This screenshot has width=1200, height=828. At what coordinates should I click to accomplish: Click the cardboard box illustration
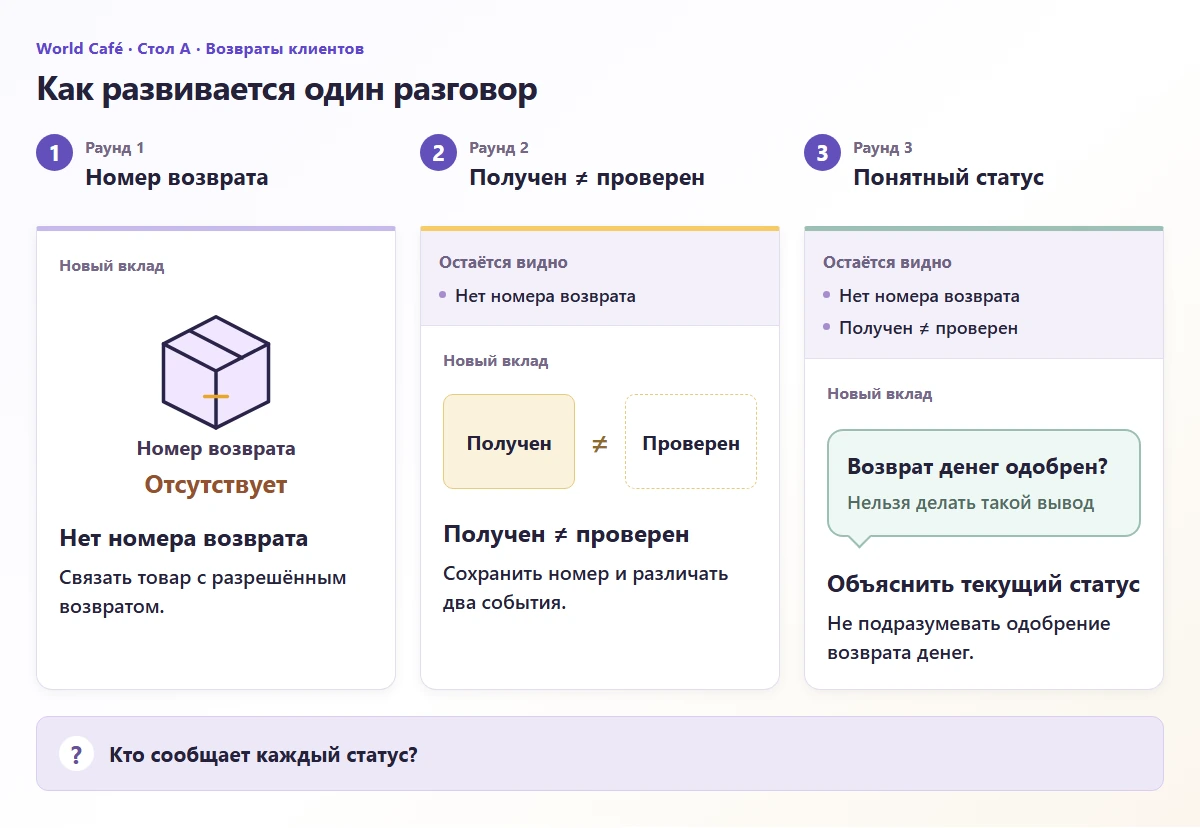click(x=216, y=372)
